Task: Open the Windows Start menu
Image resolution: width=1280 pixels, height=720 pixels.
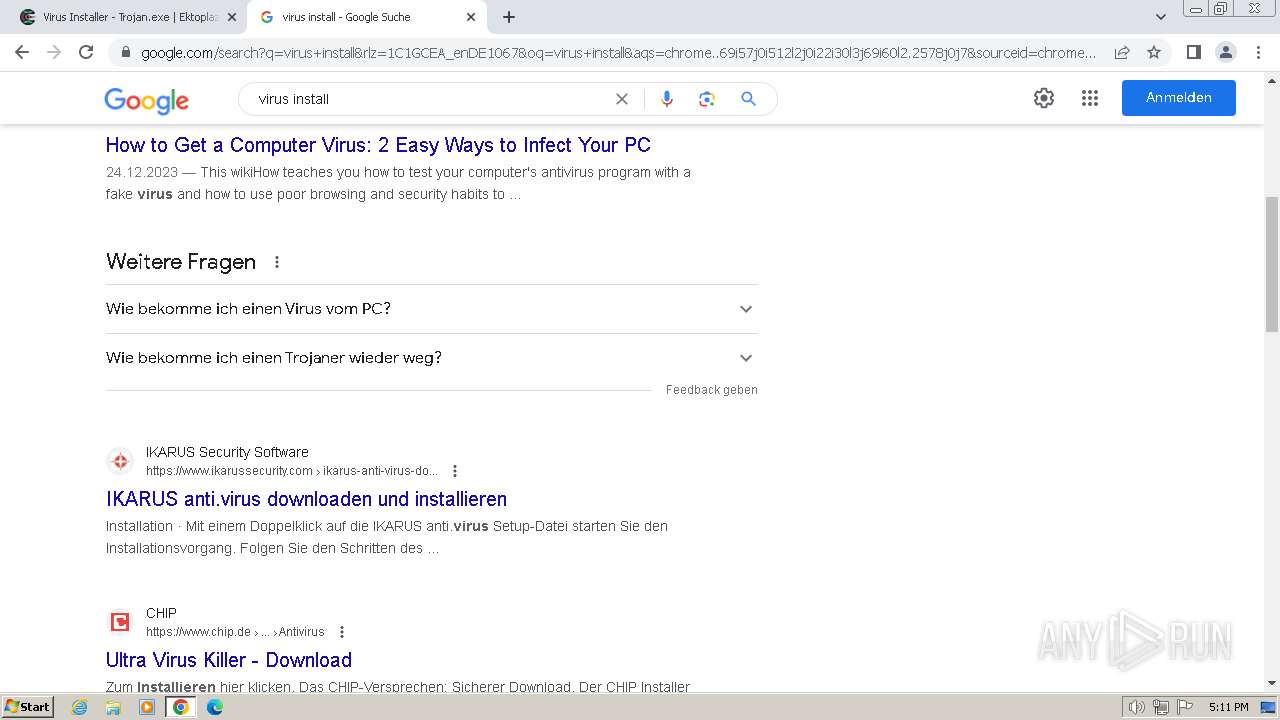Action: click(28, 707)
